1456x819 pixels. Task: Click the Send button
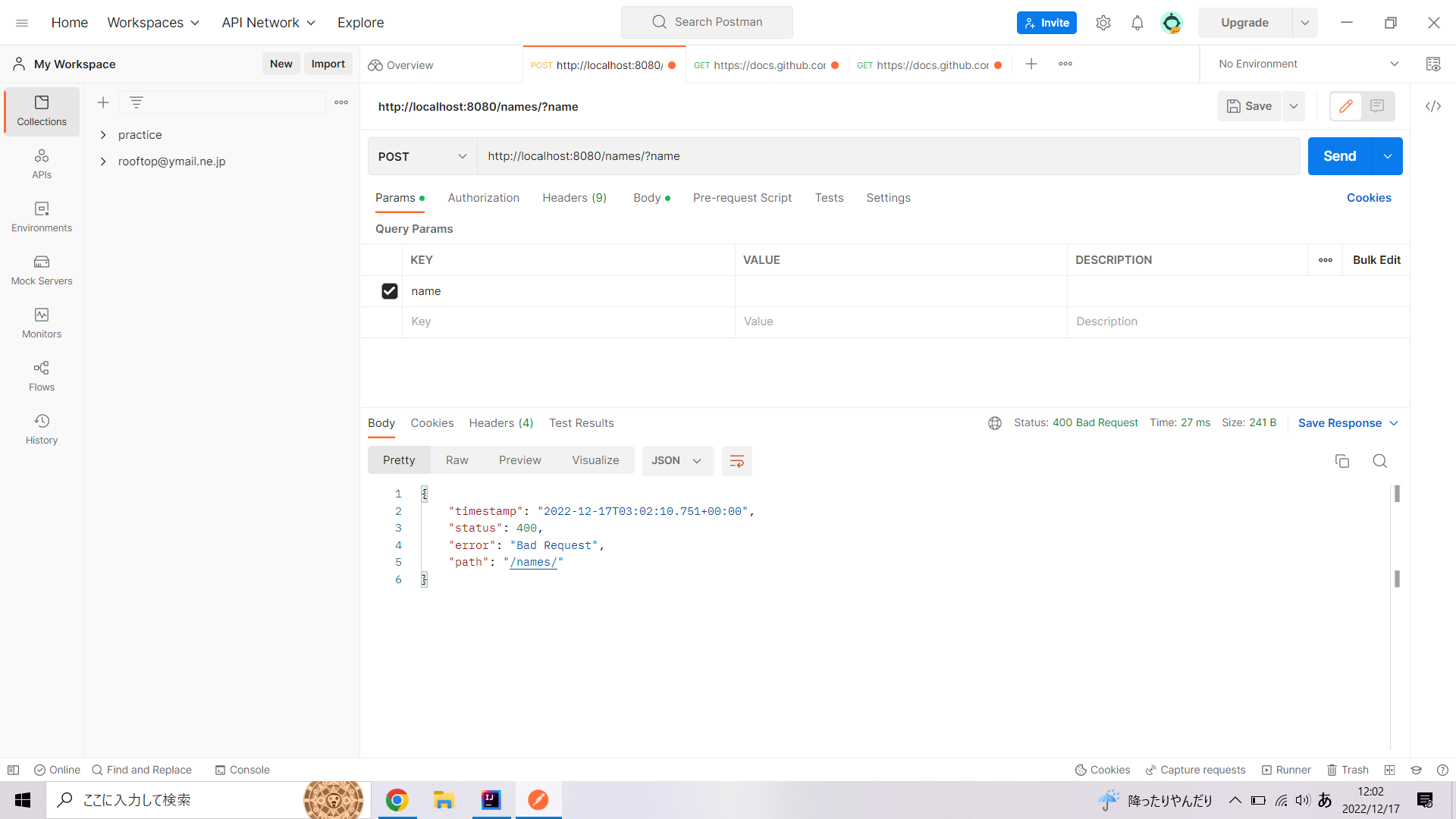point(1339,156)
